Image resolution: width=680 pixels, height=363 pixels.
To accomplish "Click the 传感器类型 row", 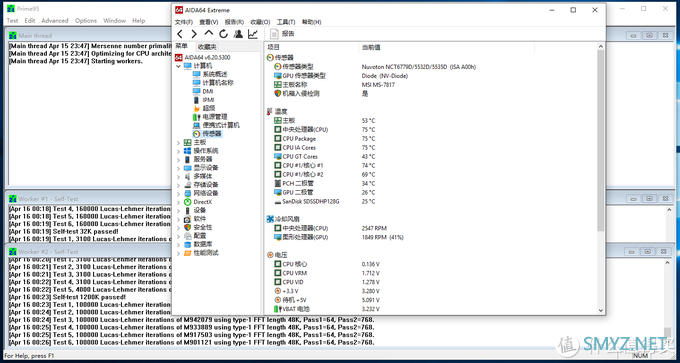I will coord(430,67).
